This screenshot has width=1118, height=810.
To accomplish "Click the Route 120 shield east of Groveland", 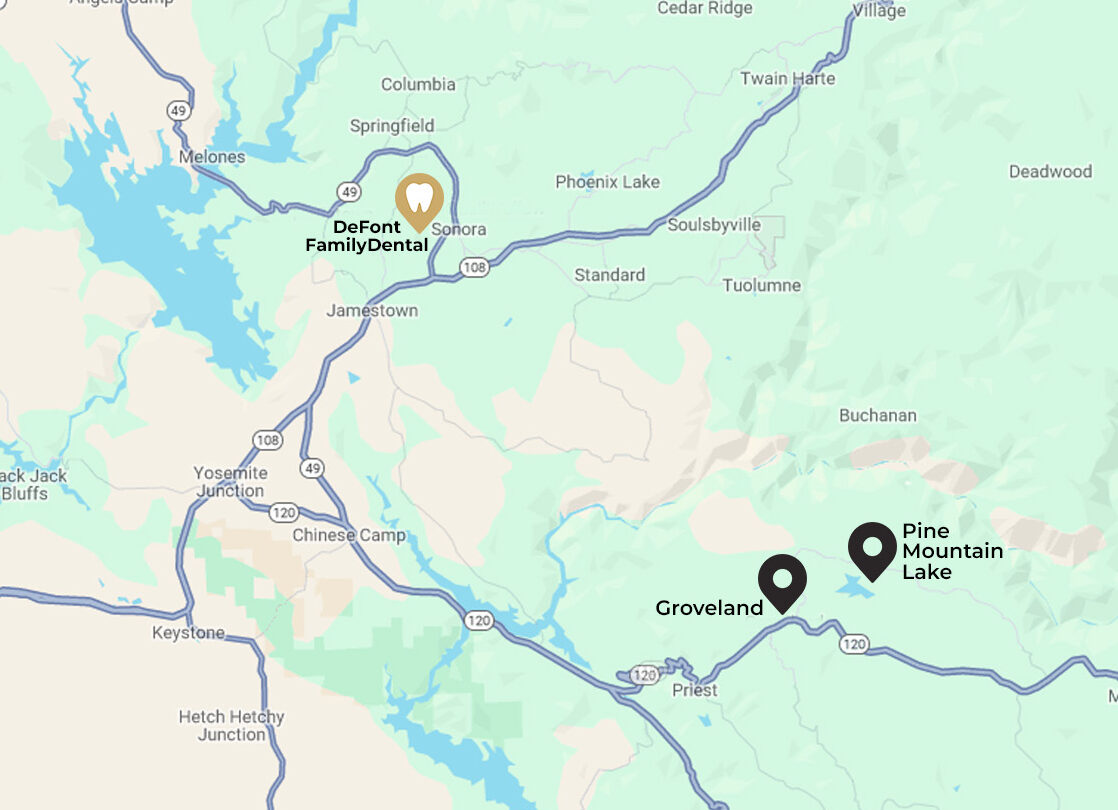I will [853, 644].
